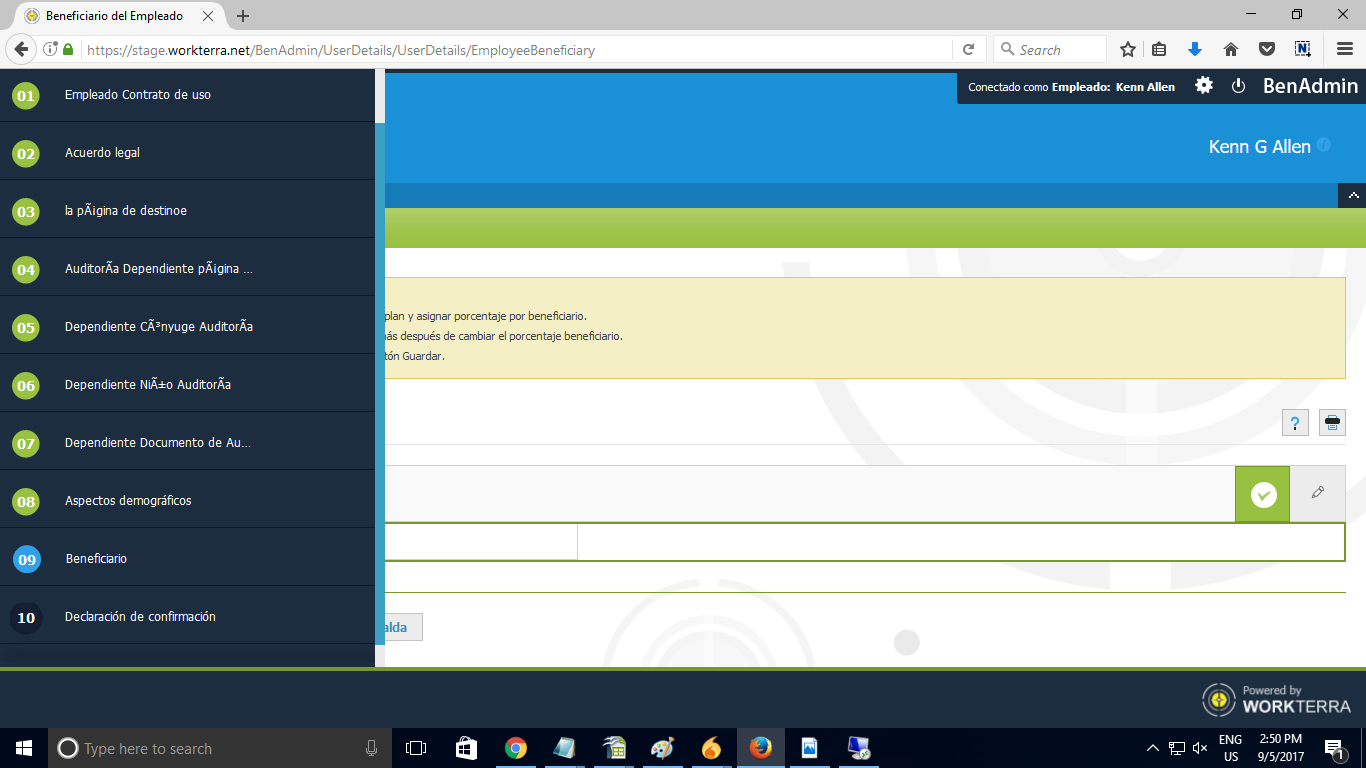Click the partially hidden Espalda back button
This screenshot has height=768, width=1366.
point(403,627)
